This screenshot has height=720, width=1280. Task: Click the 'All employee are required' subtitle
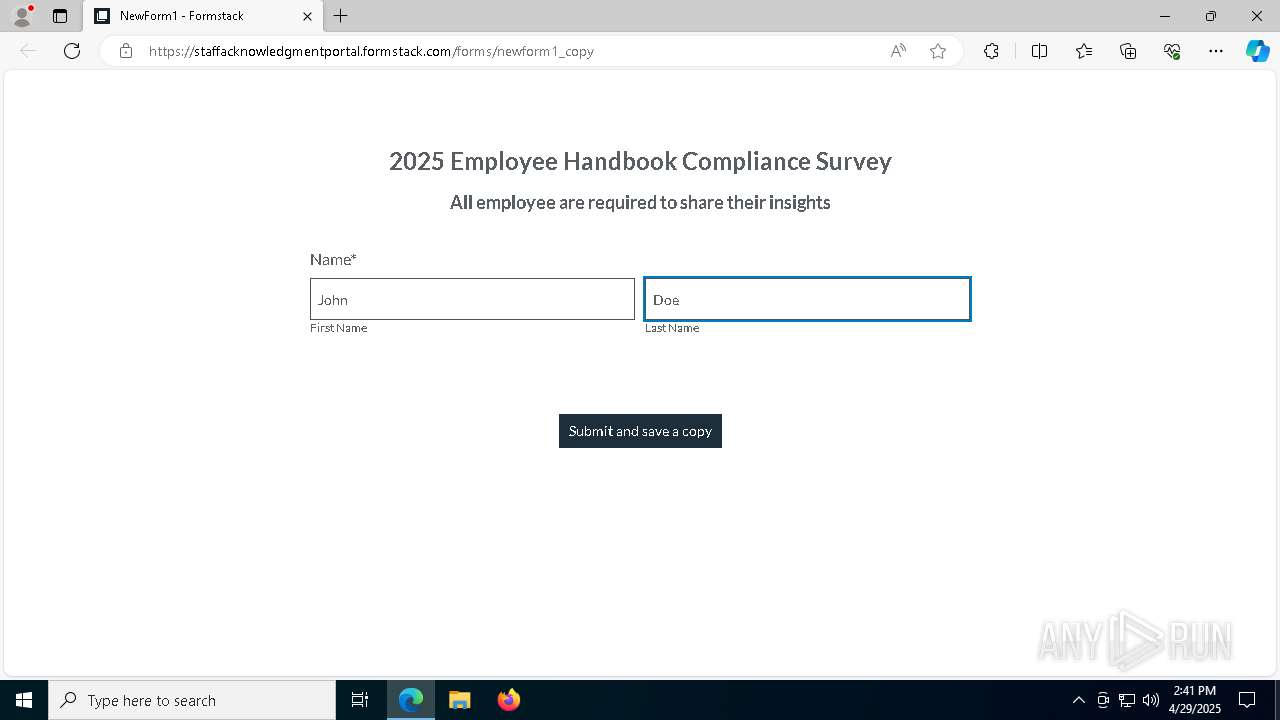click(x=640, y=203)
